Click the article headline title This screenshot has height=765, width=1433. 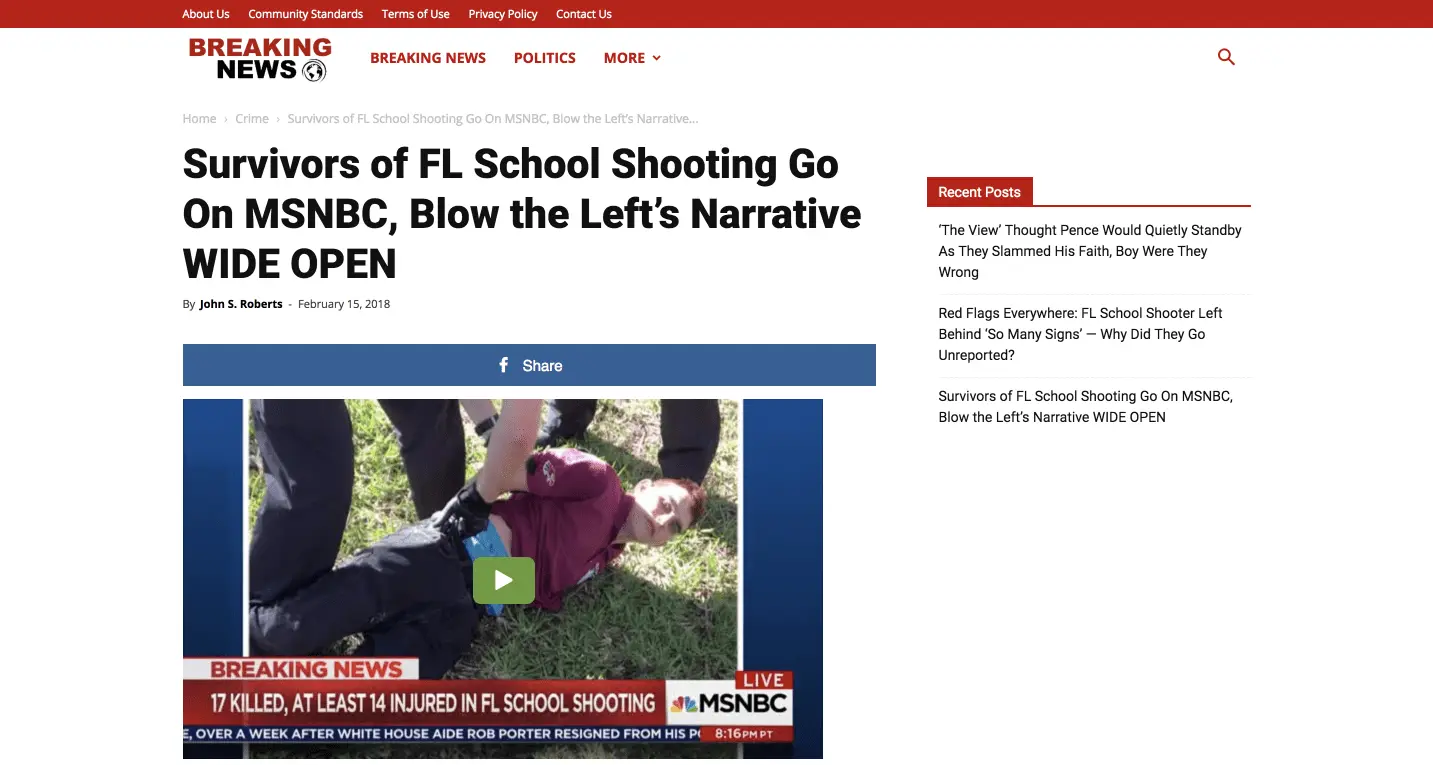[522, 214]
